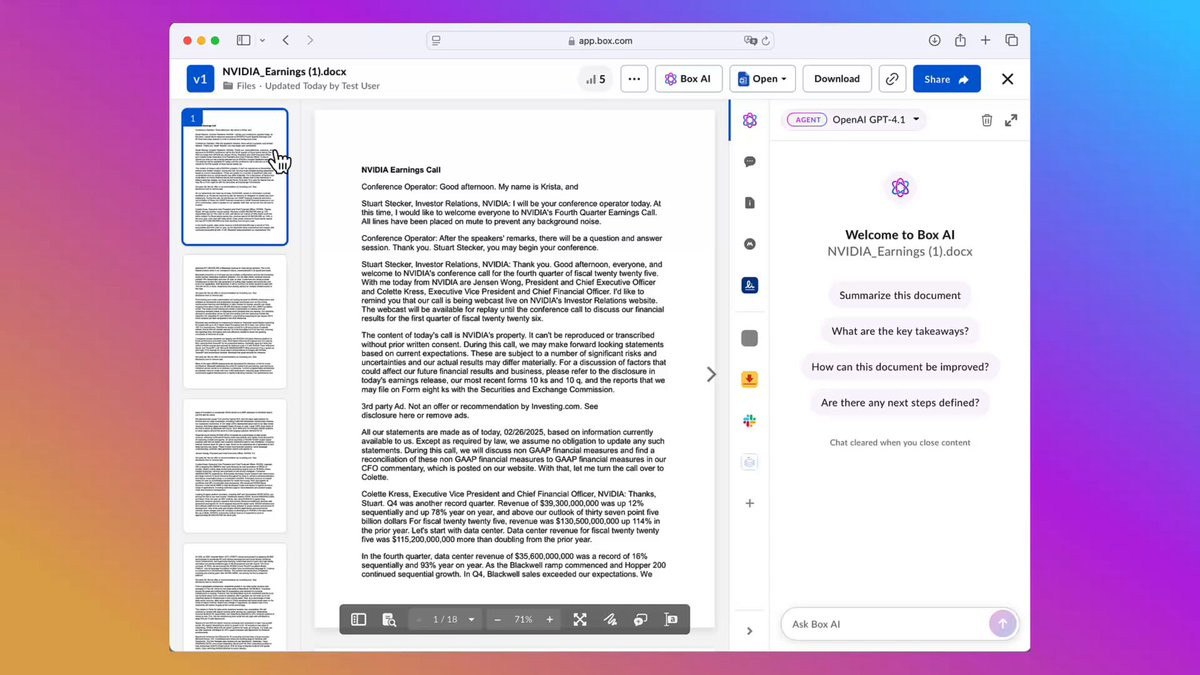The height and width of the screenshot is (675, 1200).
Task: Toggle the thumbnails panel in the viewer toolbar
Action: point(359,620)
